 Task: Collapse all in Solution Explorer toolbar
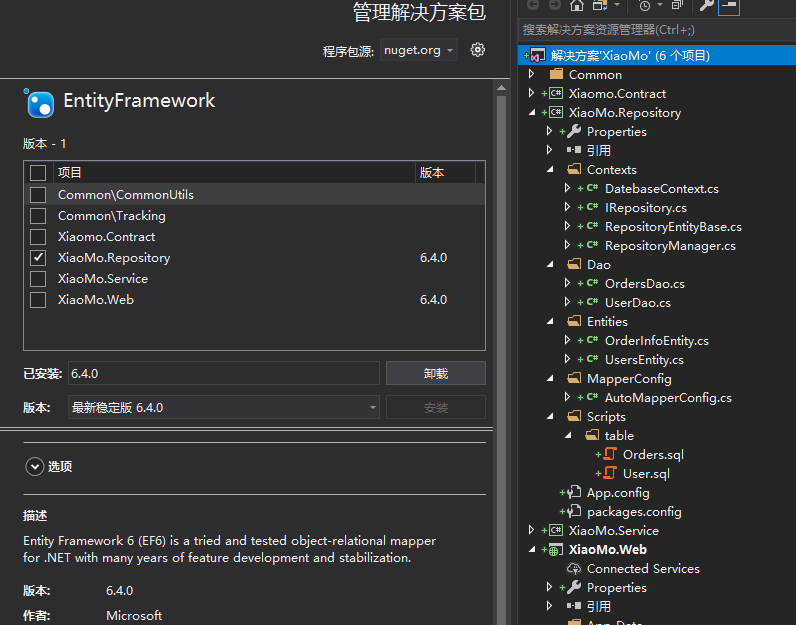677,5
